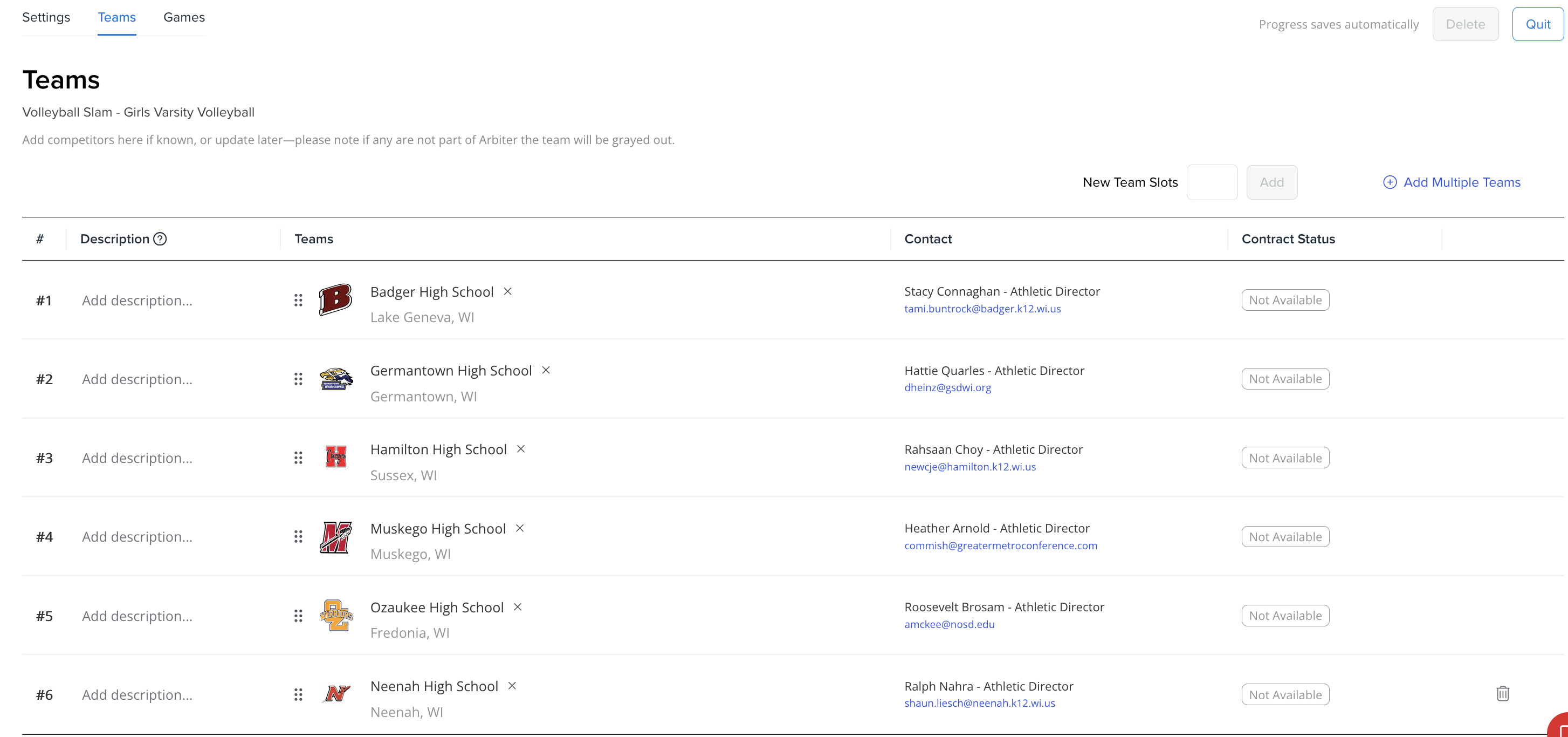
Task: Remove Germantown High School with the X
Action: tap(546, 370)
